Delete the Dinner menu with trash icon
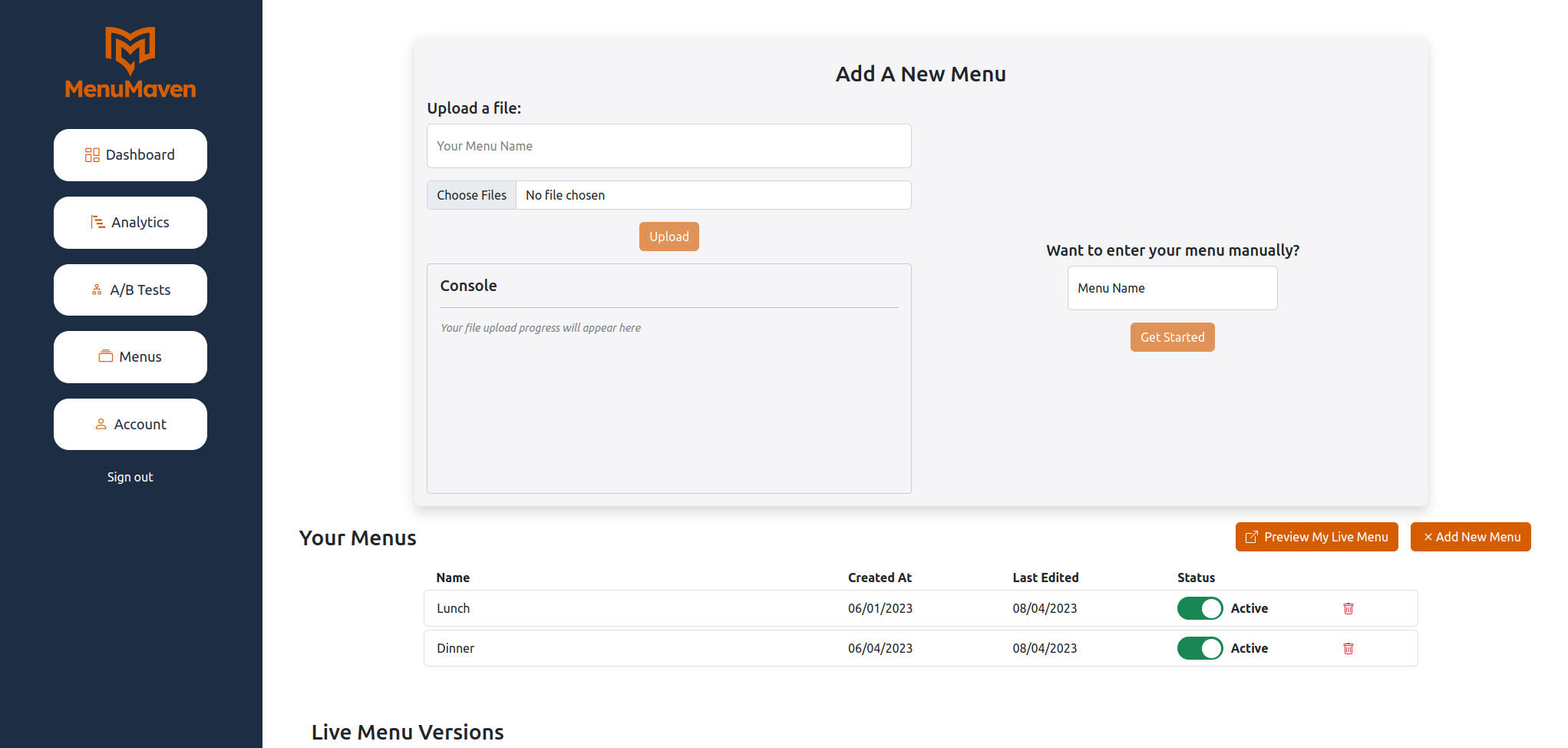 [1348, 648]
